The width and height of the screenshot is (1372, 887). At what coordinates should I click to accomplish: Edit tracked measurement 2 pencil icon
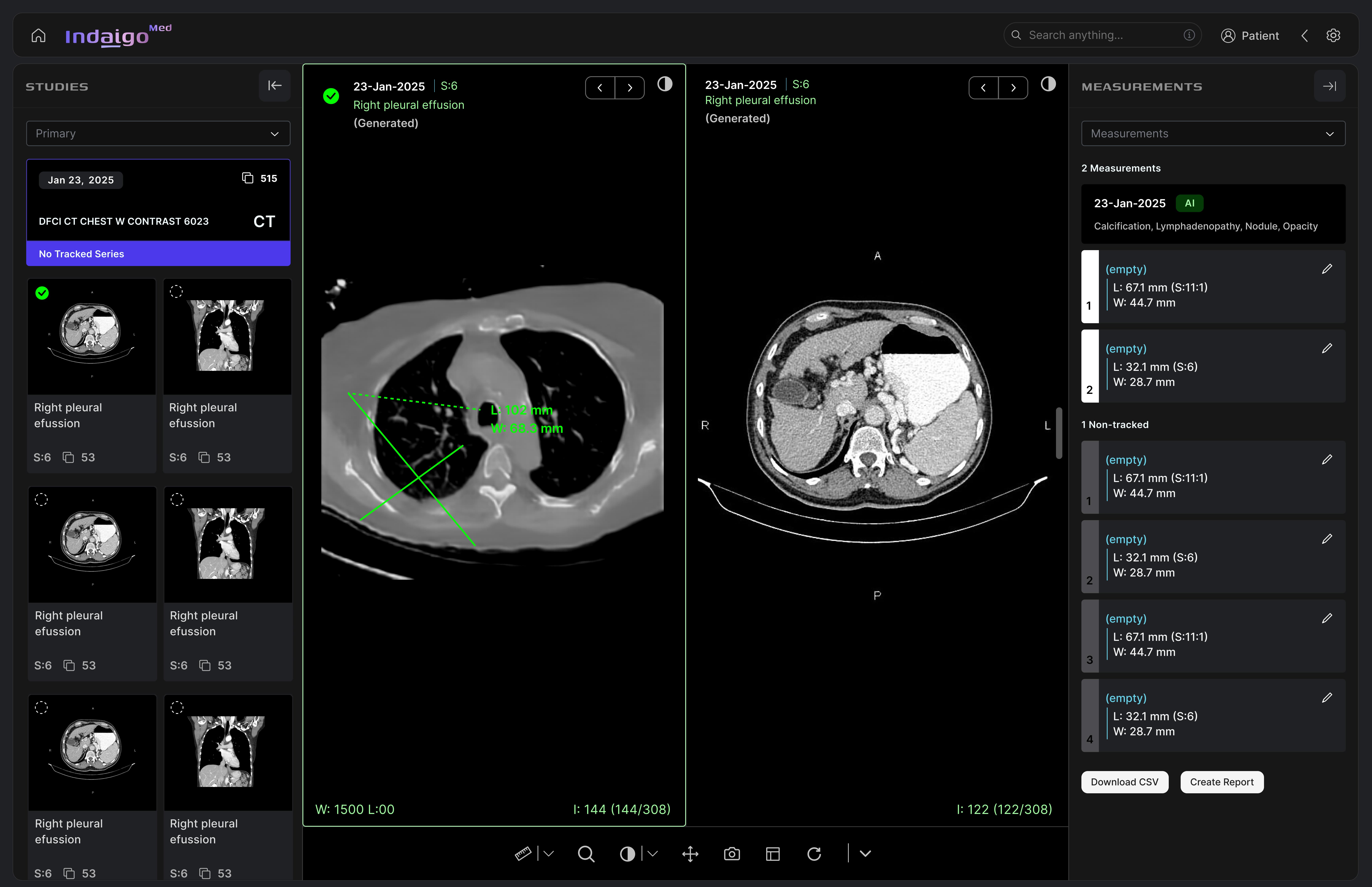[1327, 348]
